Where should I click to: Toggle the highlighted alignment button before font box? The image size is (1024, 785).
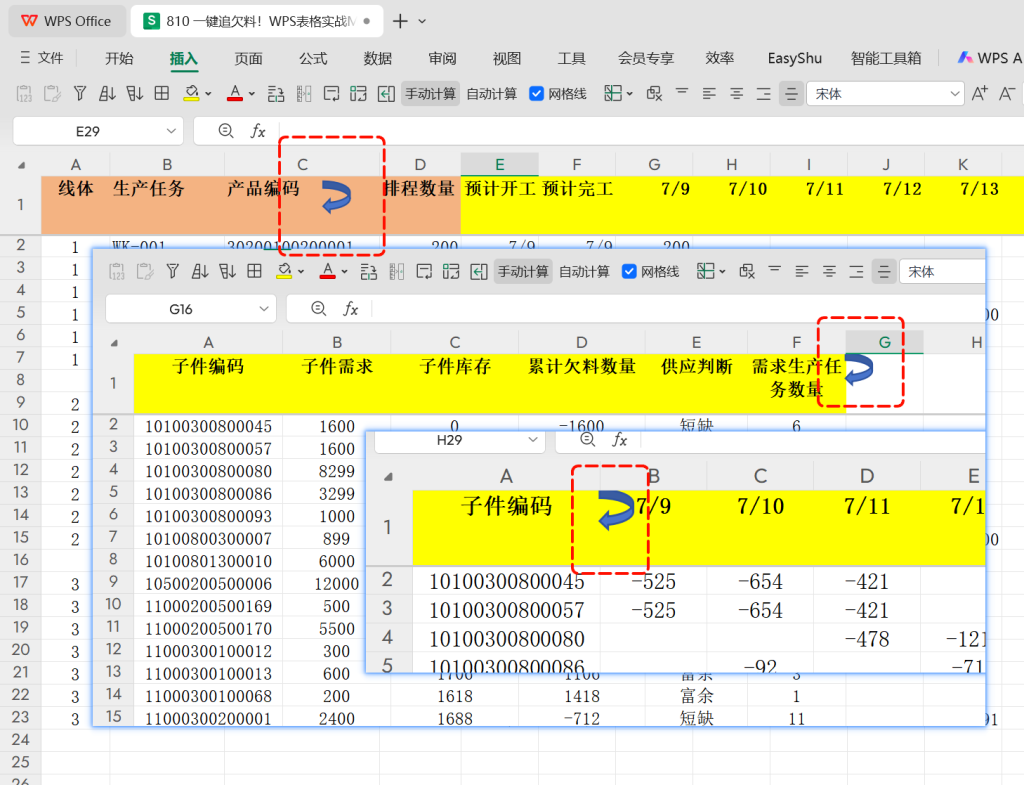pos(792,93)
